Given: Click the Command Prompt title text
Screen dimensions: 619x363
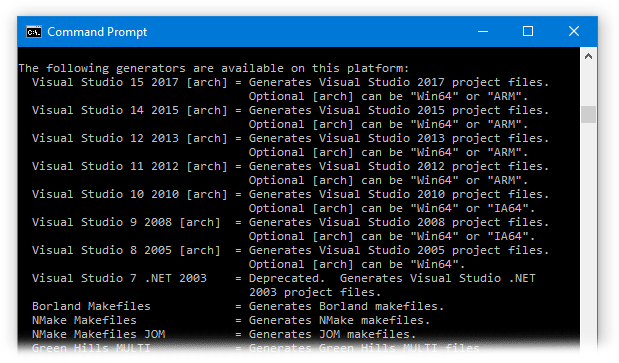Looking at the screenshot, I should click(97, 32).
